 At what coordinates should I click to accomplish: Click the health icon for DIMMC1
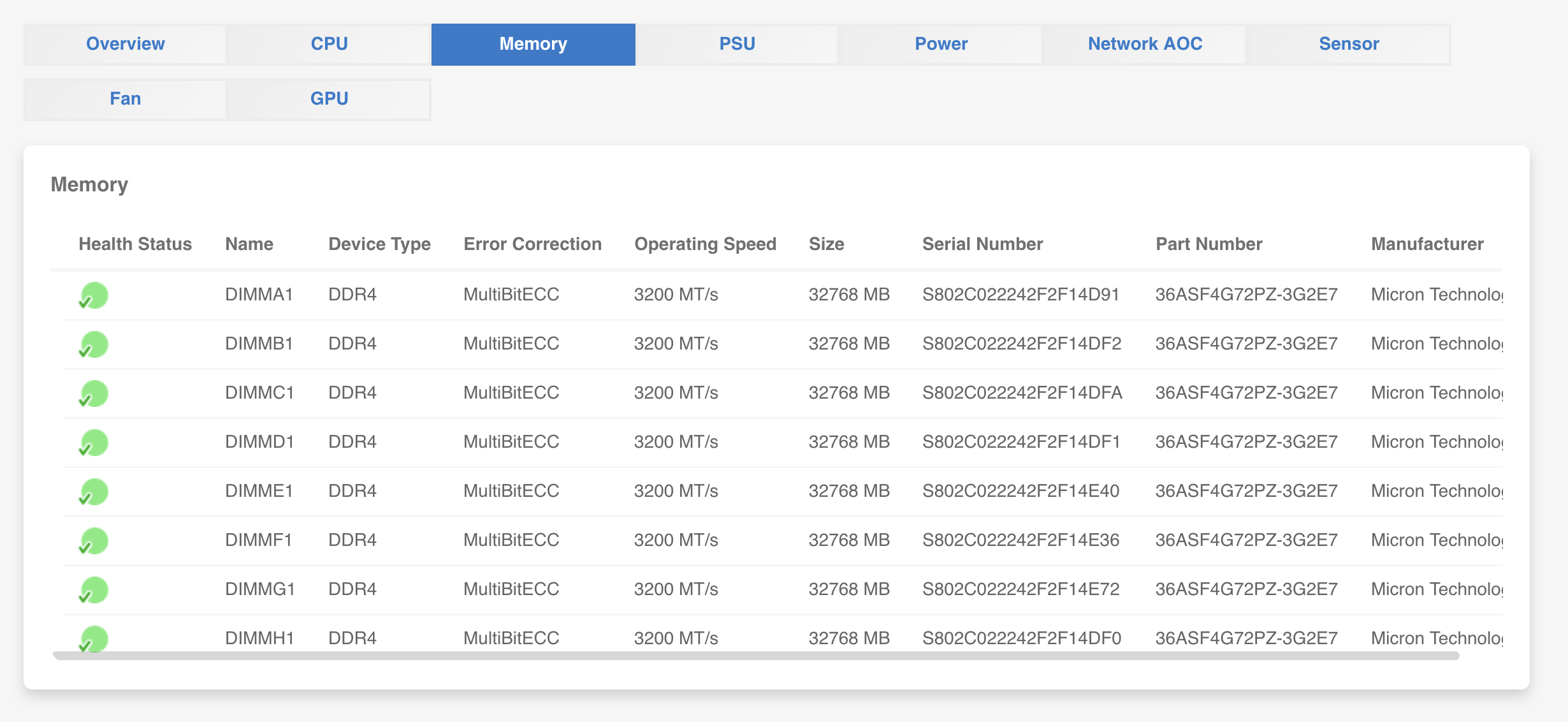click(x=93, y=393)
